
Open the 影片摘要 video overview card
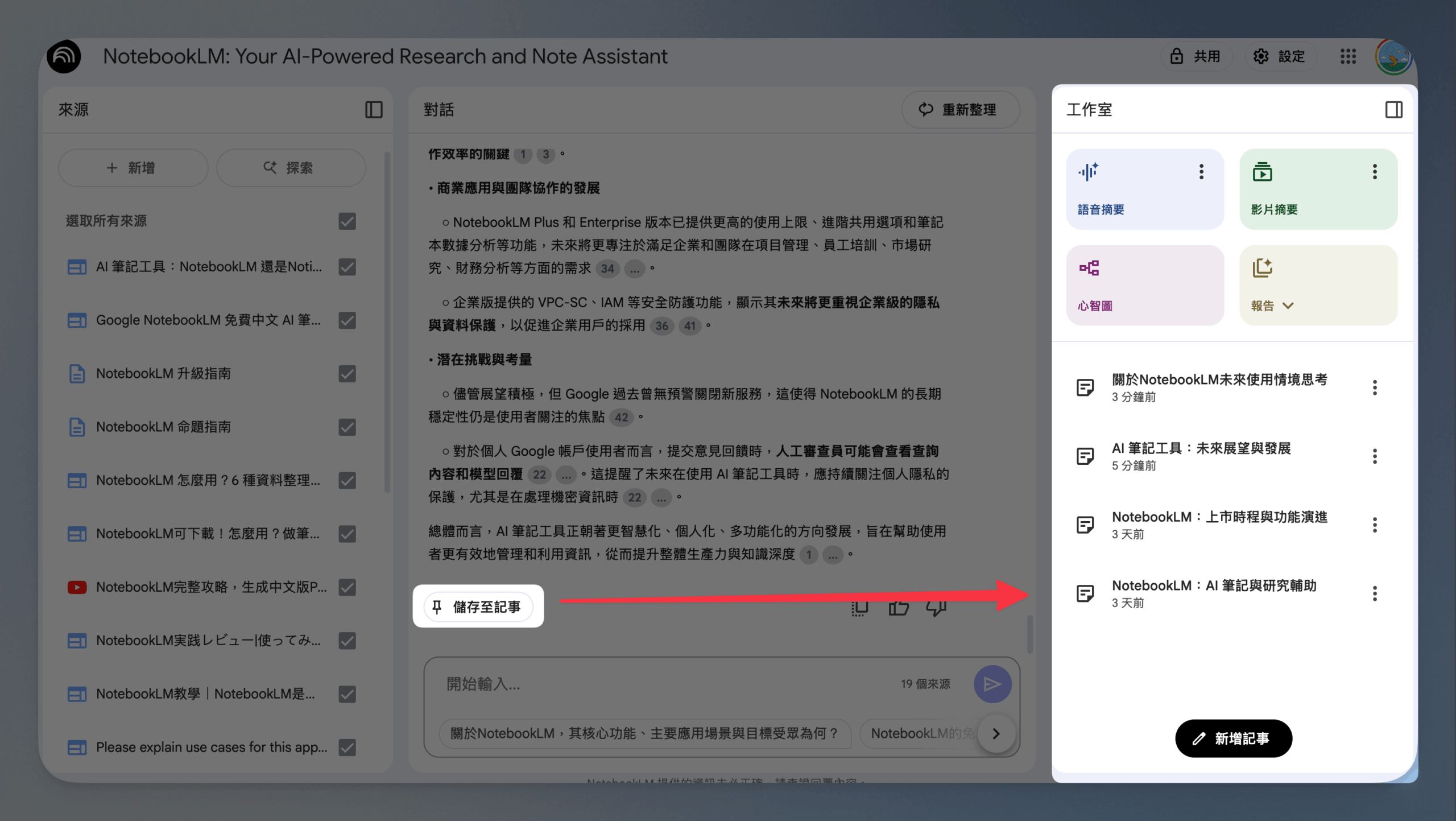(1318, 189)
